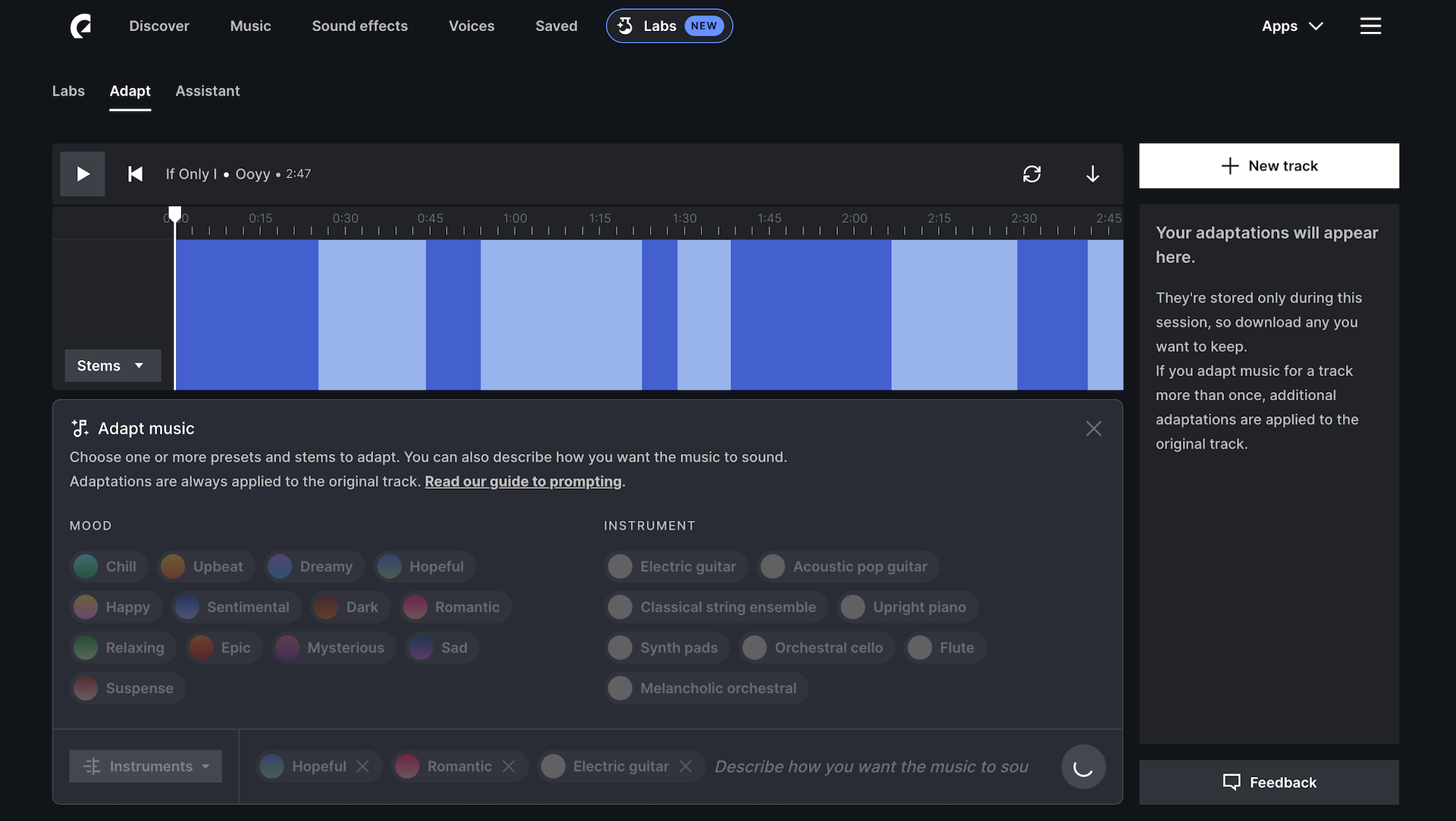Remove the Hopeful tag from the prompt

click(362, 766)
